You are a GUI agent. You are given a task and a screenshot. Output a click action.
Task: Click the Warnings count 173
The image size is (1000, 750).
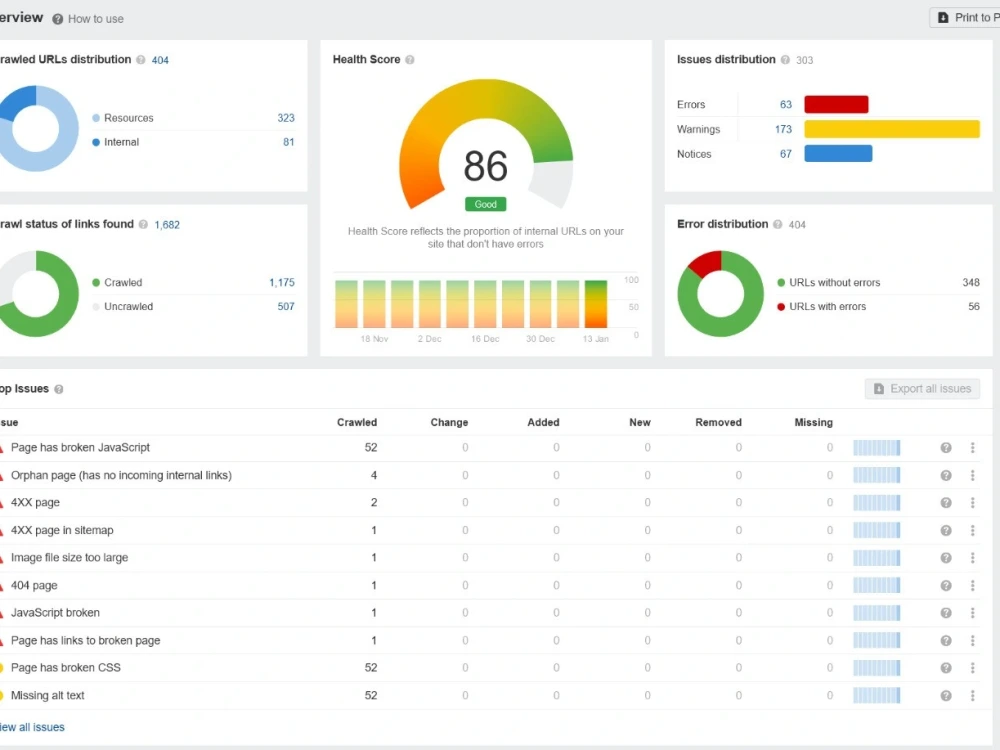click(783, 129)
